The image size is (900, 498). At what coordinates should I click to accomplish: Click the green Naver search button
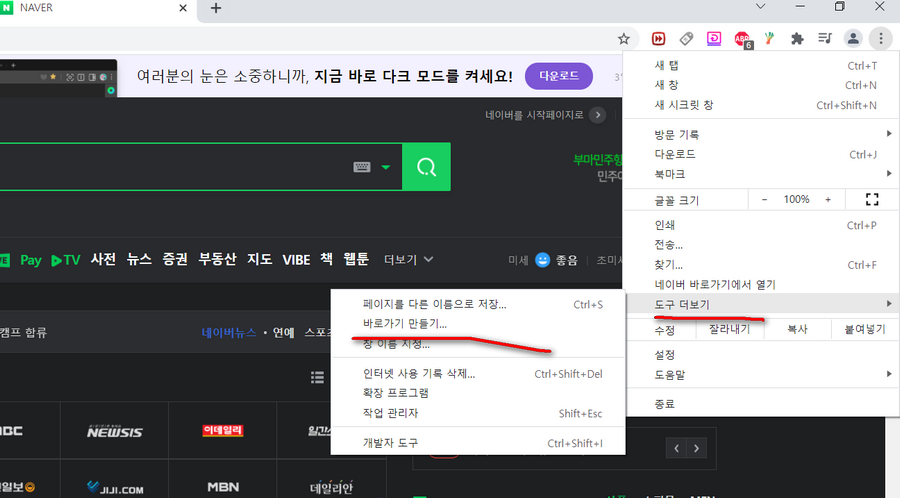pyautogui.click(x=426, y=167)
